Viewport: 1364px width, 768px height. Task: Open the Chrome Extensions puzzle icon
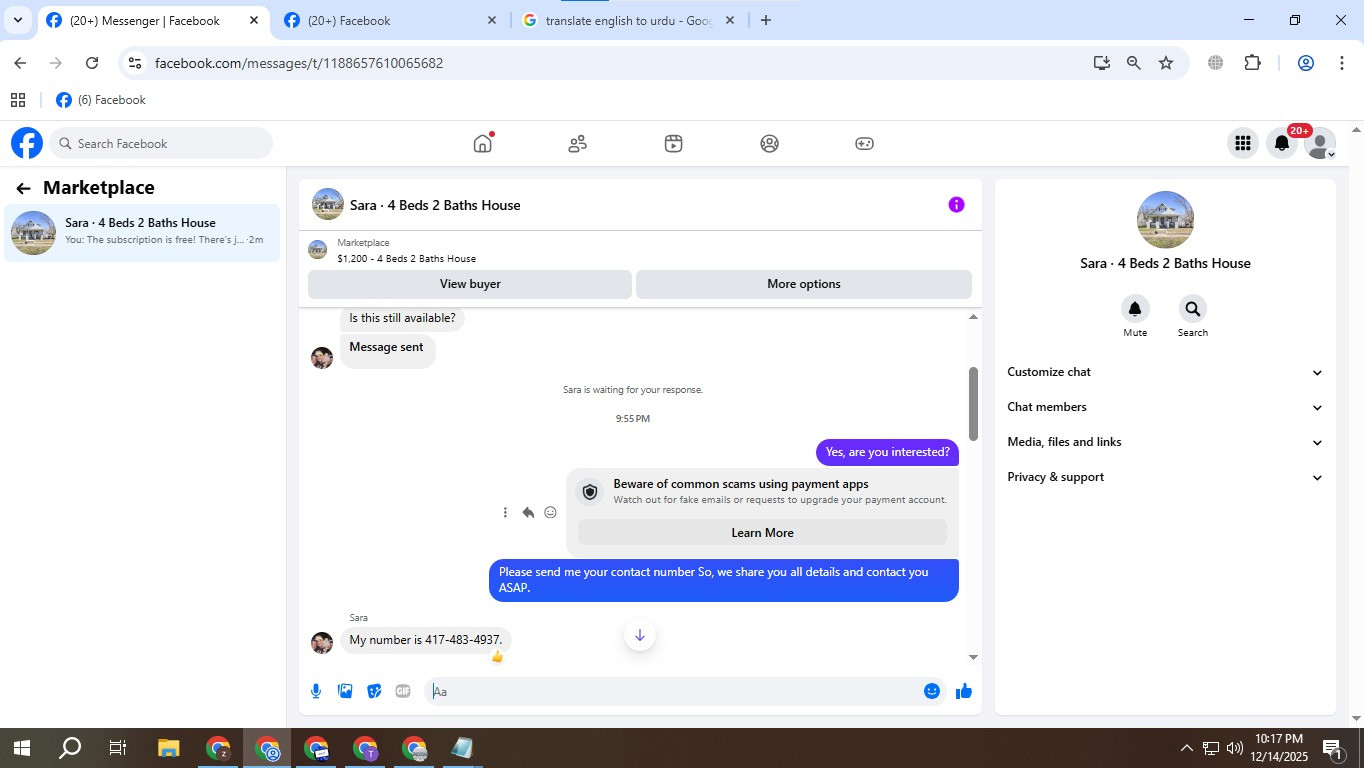pos(1252,63)
